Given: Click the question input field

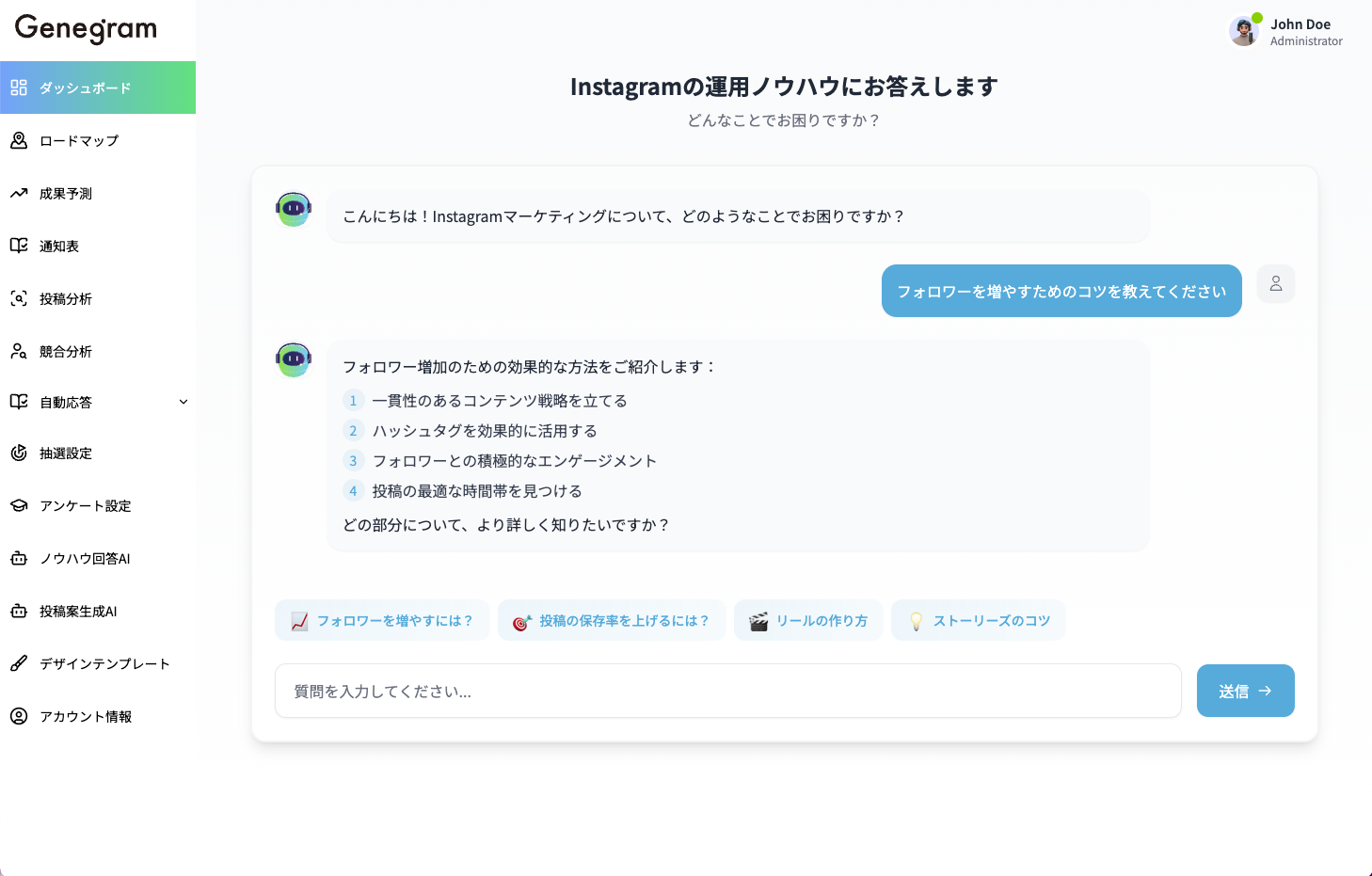Looking at the screenshot, I should tap(727, 691).
